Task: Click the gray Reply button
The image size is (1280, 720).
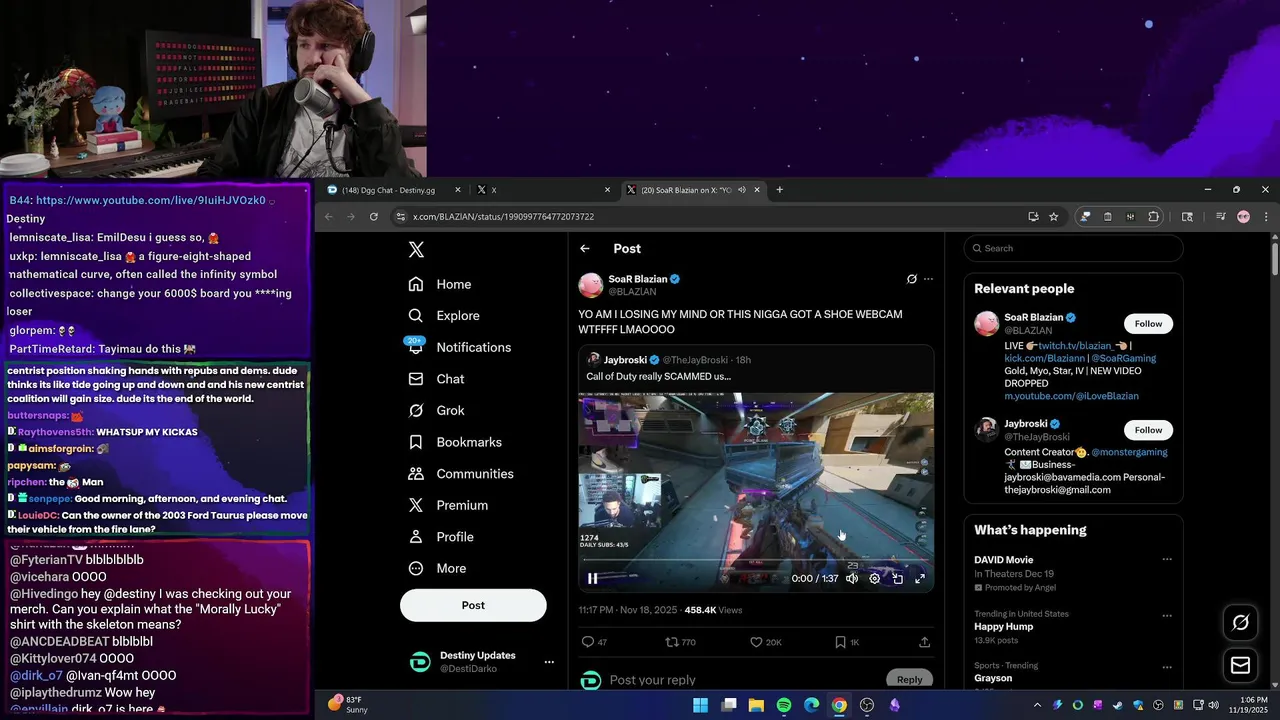Action: (x=909, y=679)
